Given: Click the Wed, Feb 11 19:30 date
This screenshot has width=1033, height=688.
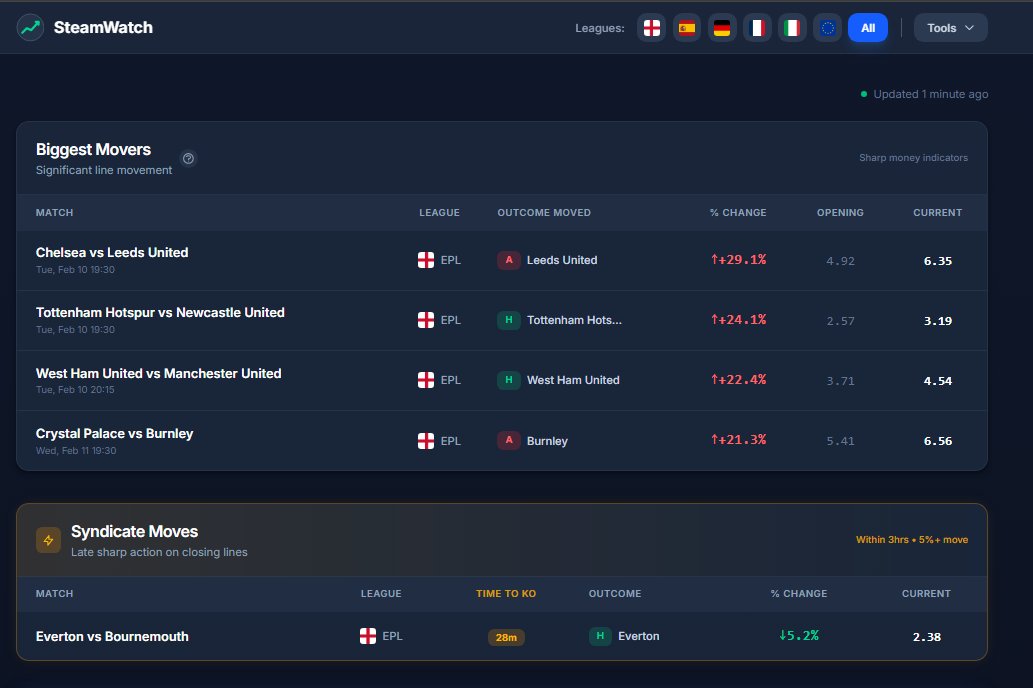Looking at the screenshot, I should click(x=76, y=451).
